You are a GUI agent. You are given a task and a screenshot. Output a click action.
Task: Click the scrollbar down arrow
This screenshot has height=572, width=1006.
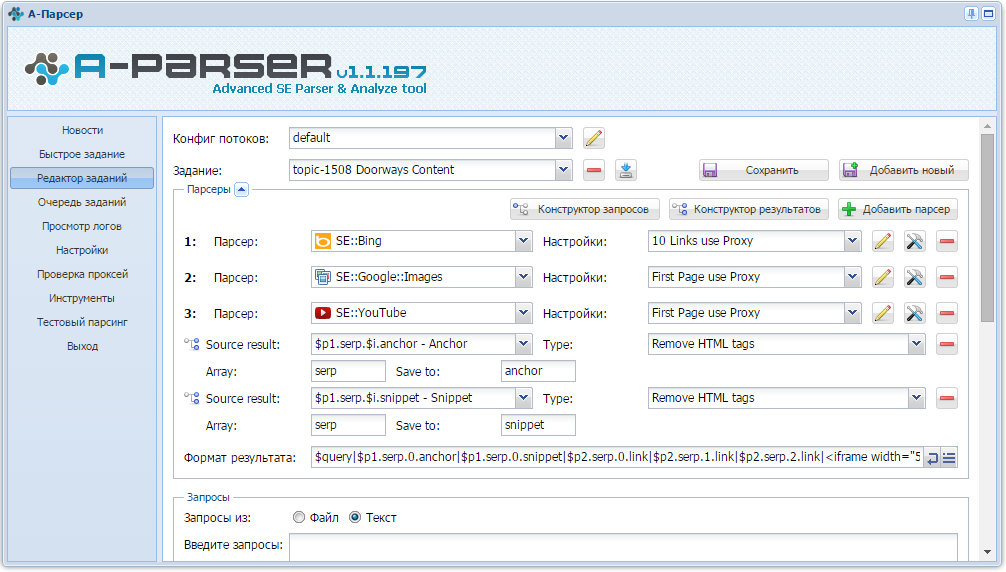(x=987, y=553)
